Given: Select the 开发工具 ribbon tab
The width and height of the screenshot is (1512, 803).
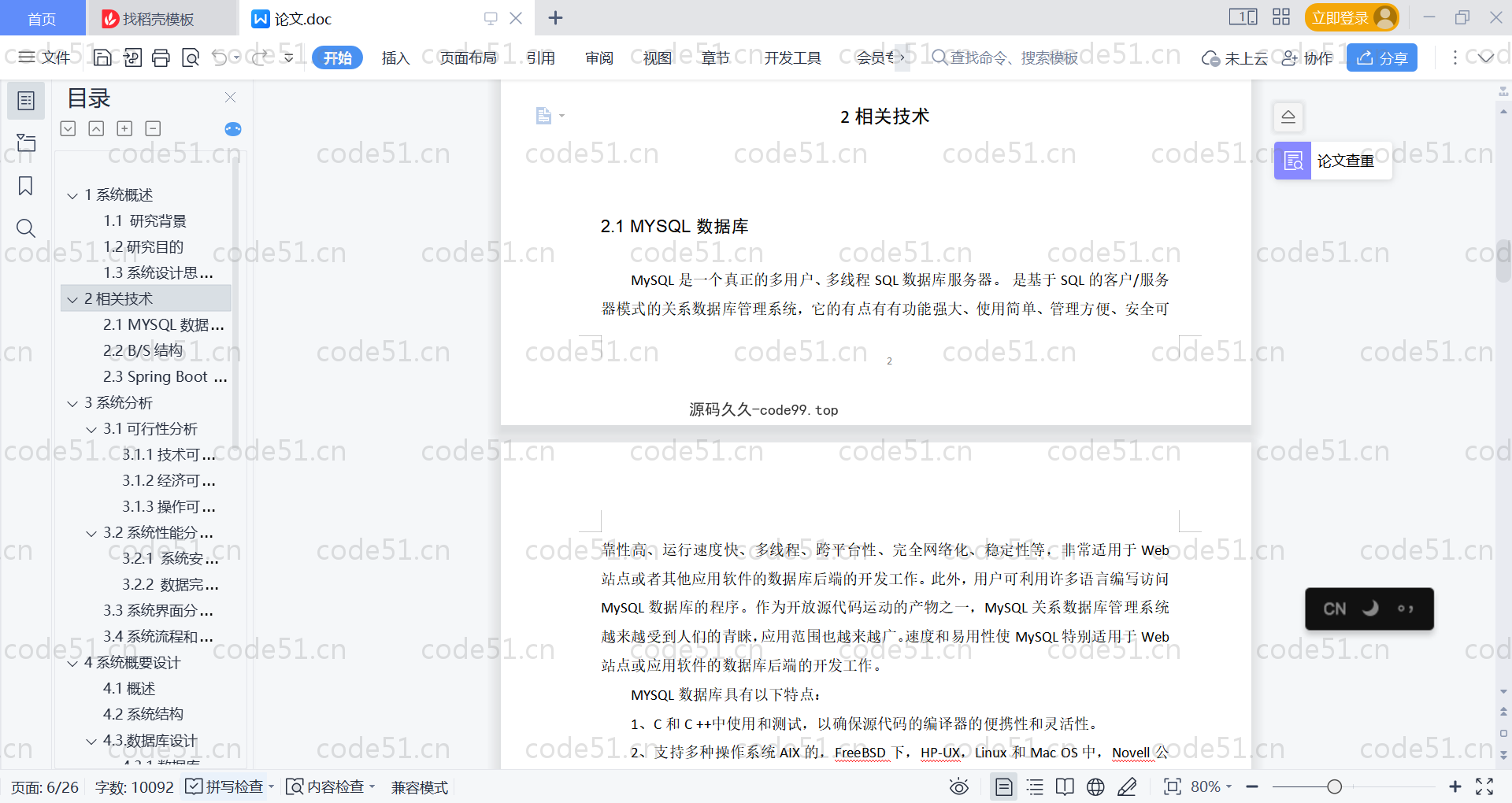Looking at the screenshot, I should coord(792,57).
